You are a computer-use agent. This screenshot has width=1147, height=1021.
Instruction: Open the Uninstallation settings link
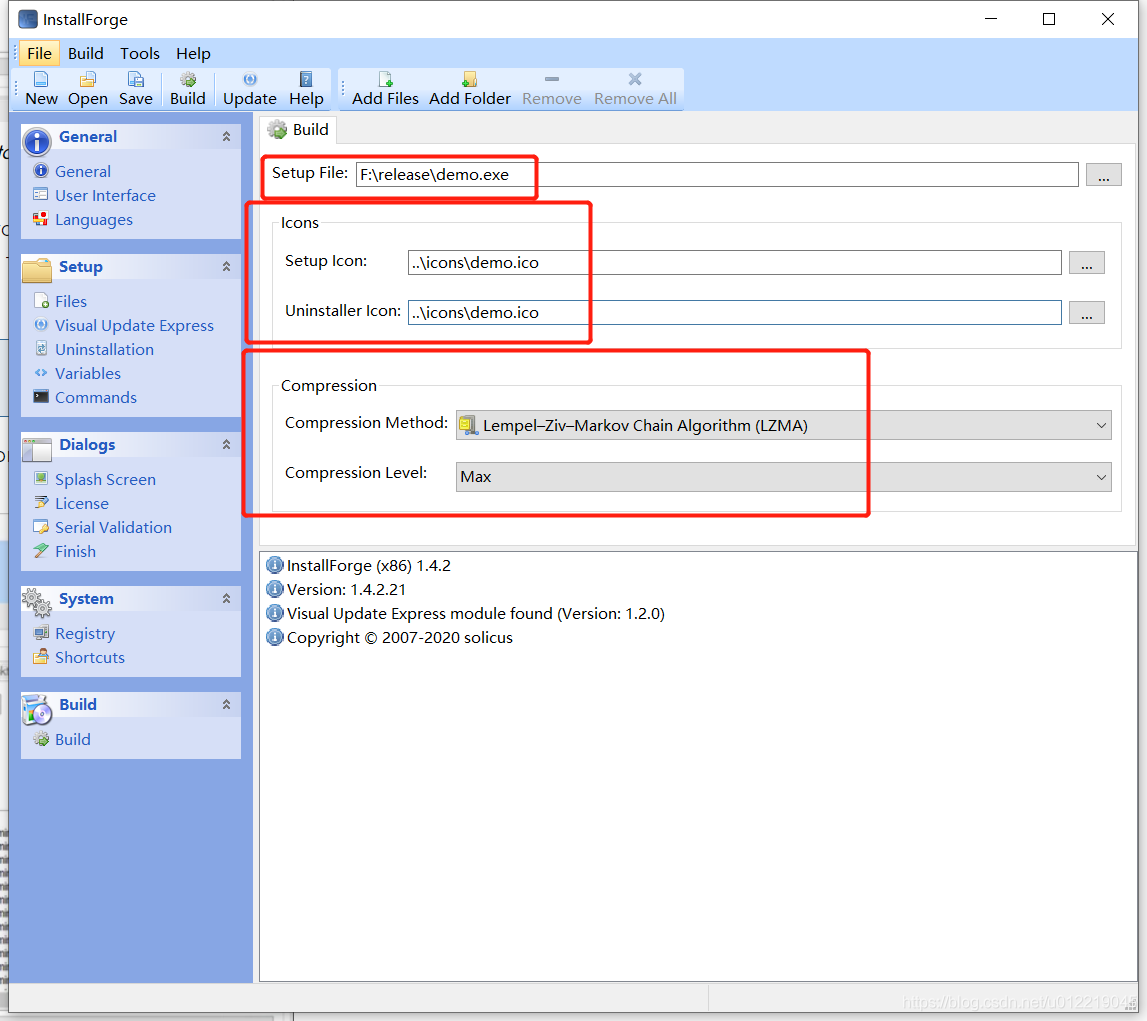point(105,350)
